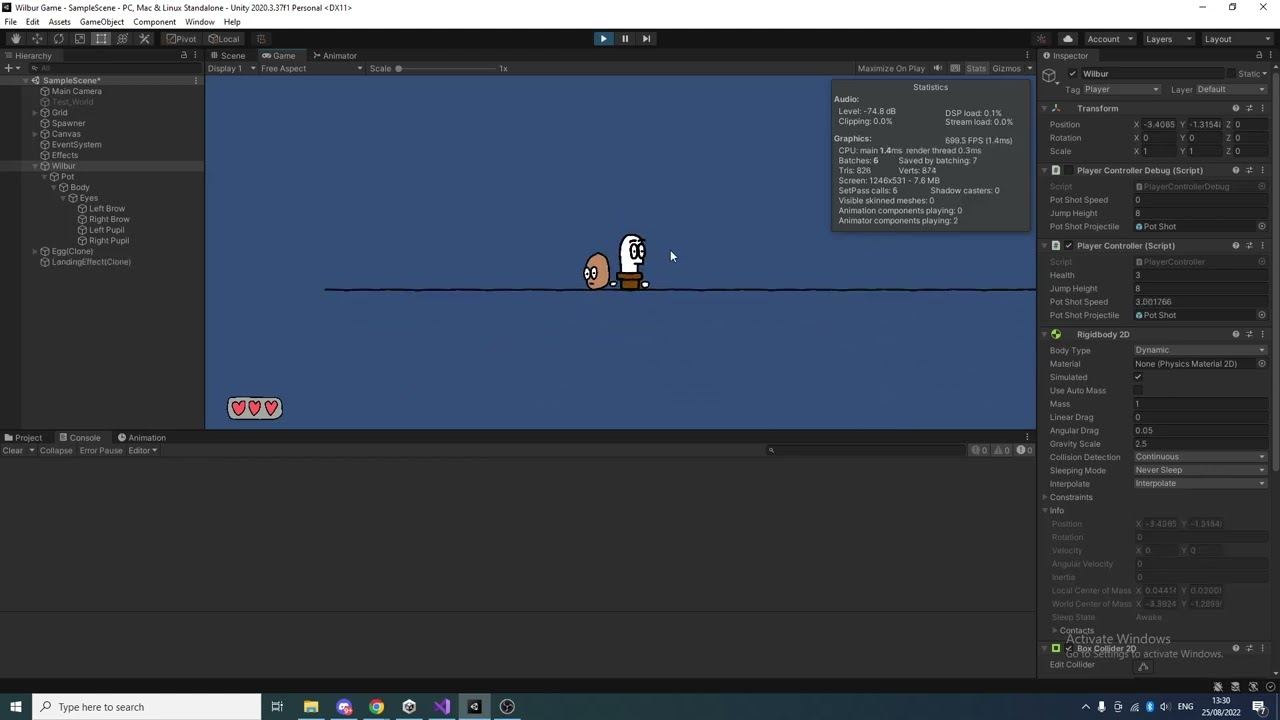The width and height of the screenshot is (1280, 720).
Task: Open the Tag dropdown set to Player
Action: click(1120, 89)
